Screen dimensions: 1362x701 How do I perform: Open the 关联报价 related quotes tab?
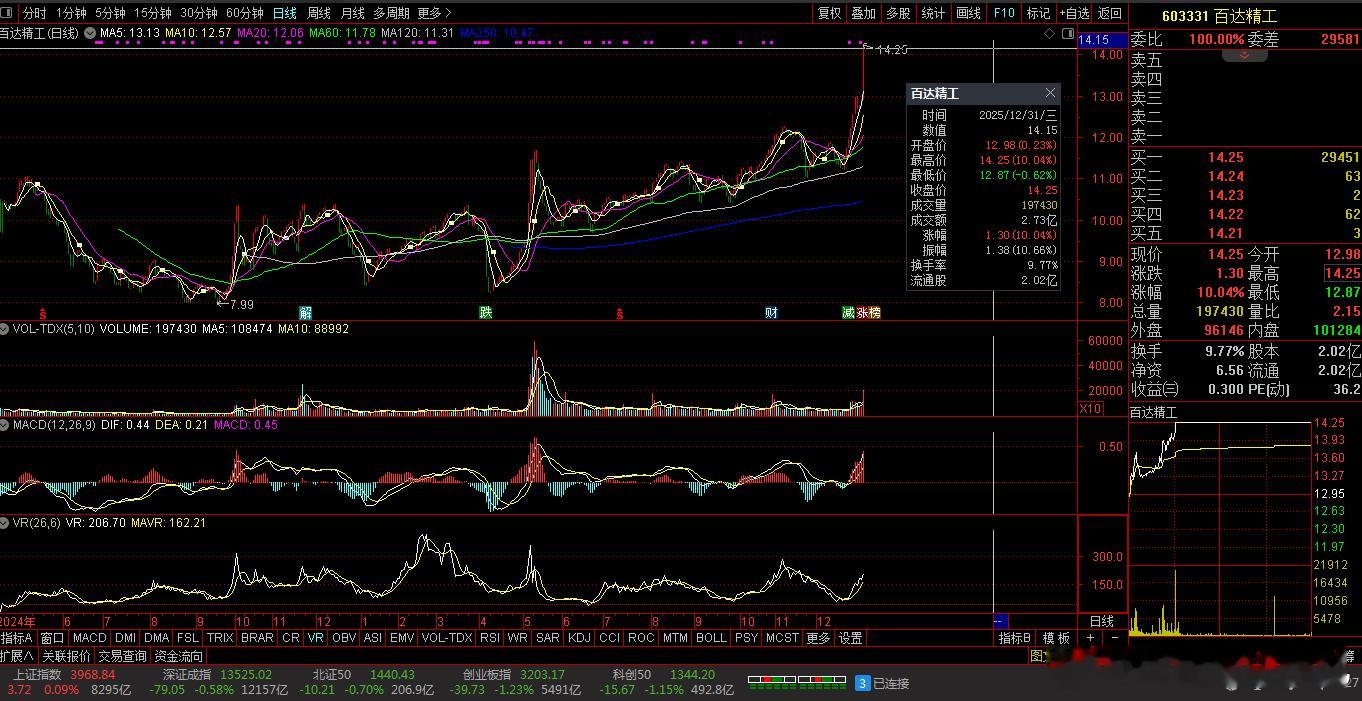coord(66,656)
